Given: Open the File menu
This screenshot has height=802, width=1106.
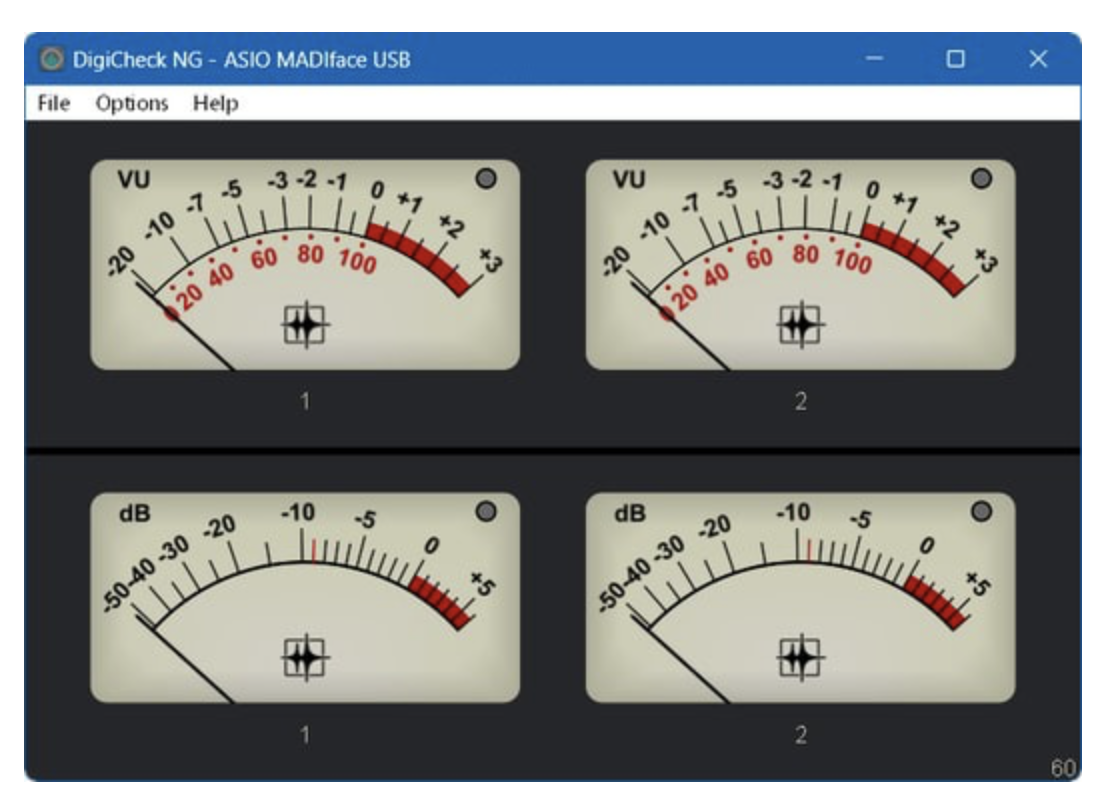Looking at the screenshot, I should point(53,103).
